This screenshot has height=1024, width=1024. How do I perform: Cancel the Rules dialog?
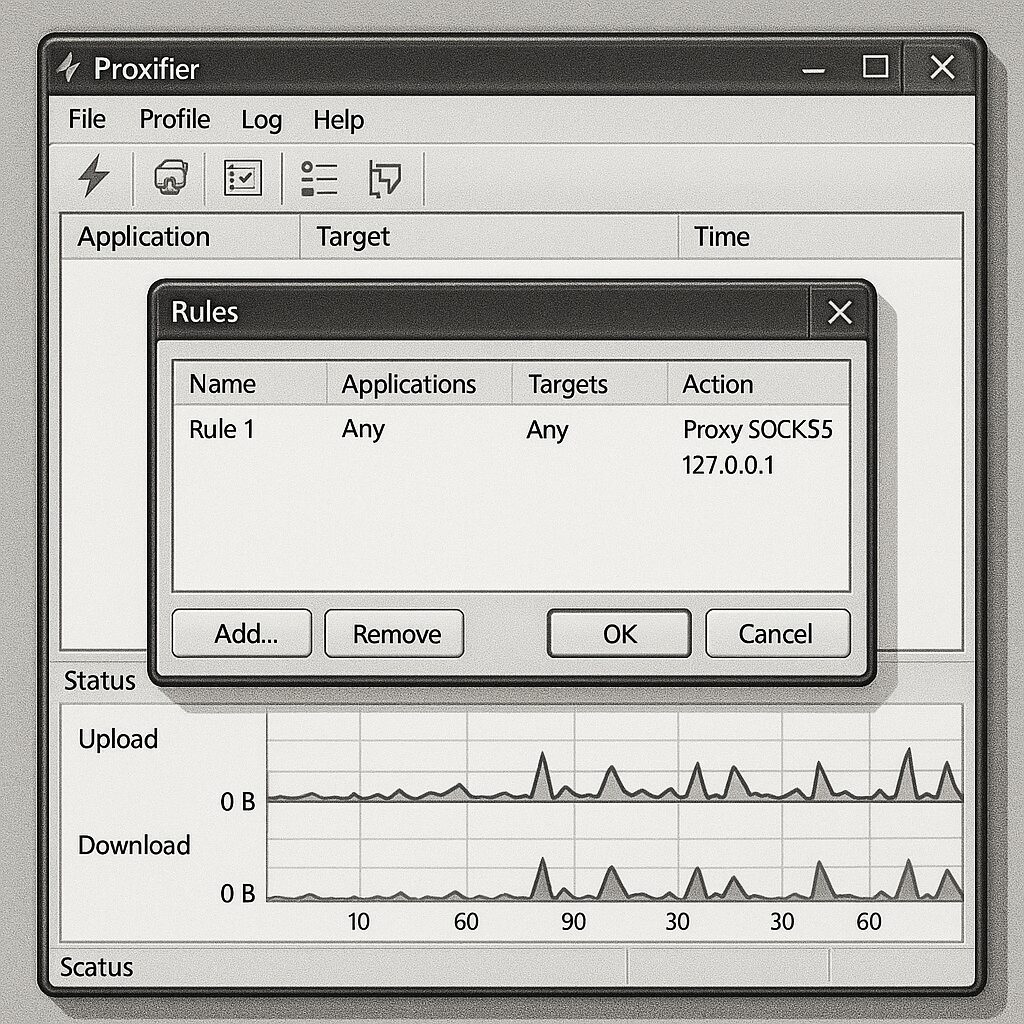778,633
